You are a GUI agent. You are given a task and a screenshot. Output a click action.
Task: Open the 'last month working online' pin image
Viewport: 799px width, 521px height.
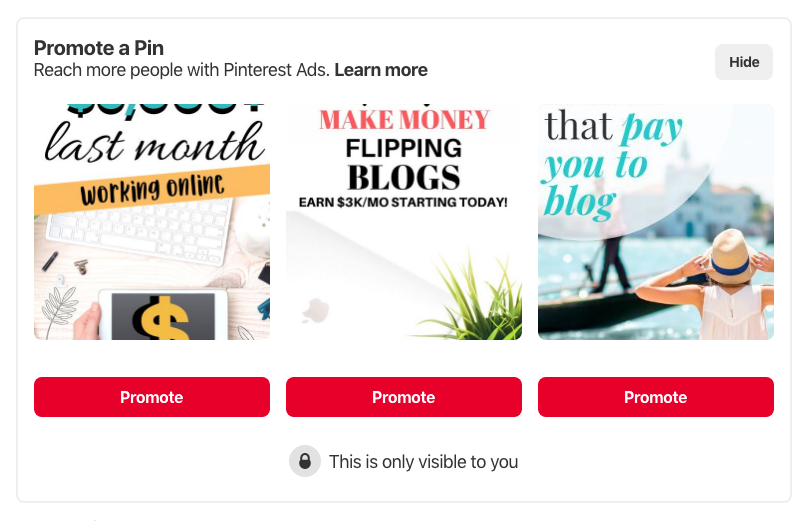152,222
